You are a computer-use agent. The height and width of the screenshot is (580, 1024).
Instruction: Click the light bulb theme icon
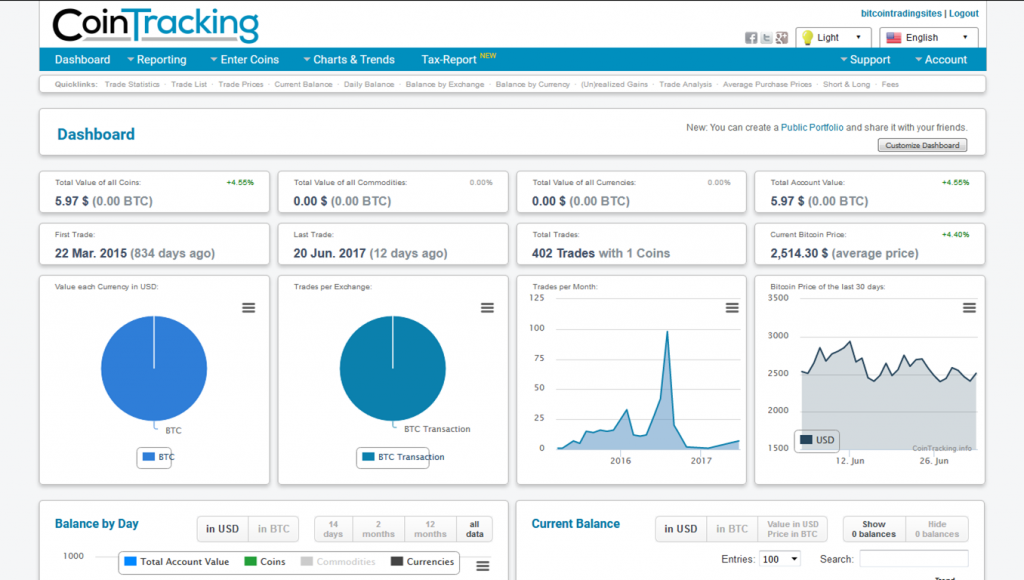[x=808, y=38]
